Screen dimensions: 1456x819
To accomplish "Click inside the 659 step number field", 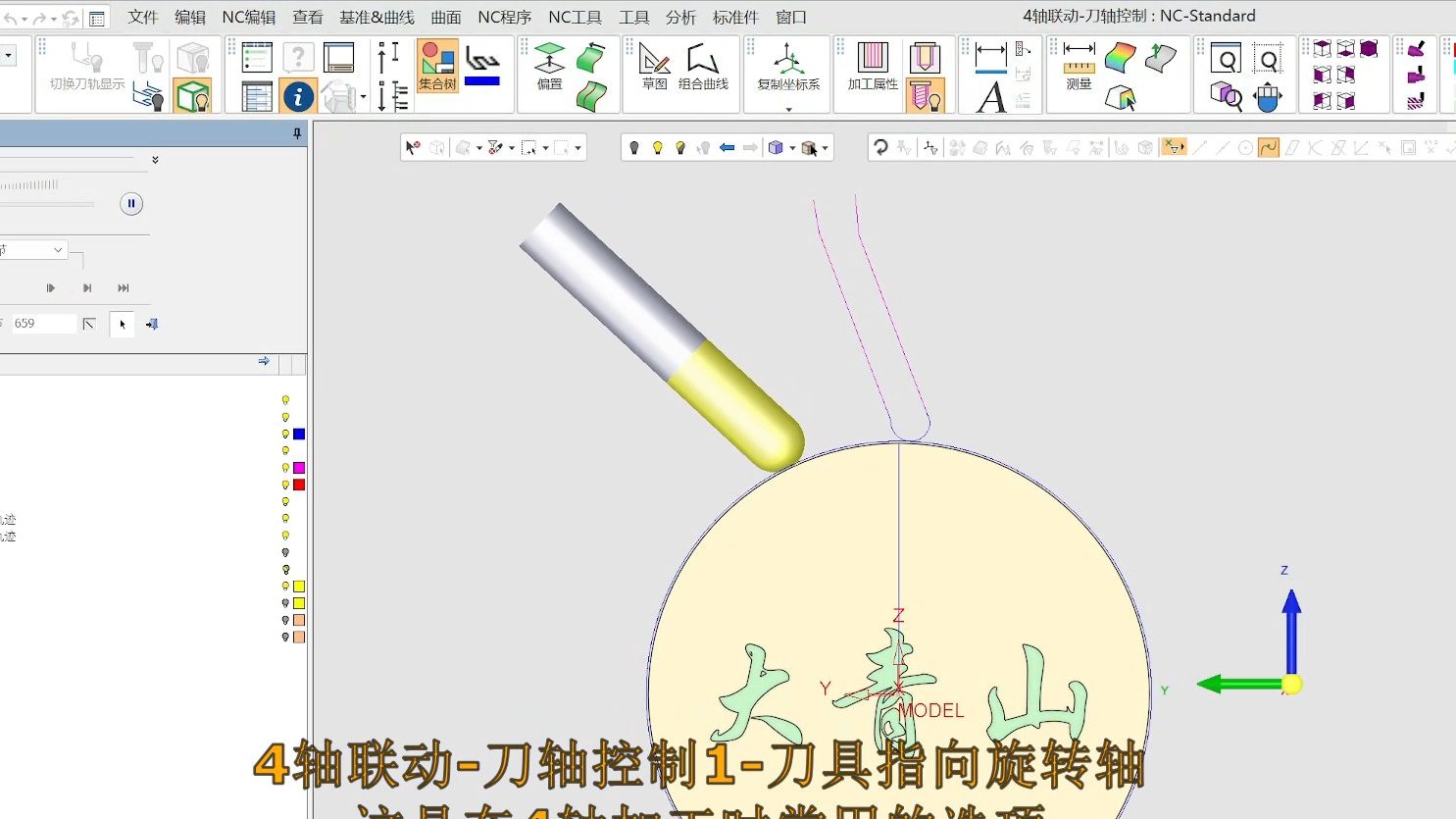I will tap(44, 323).
